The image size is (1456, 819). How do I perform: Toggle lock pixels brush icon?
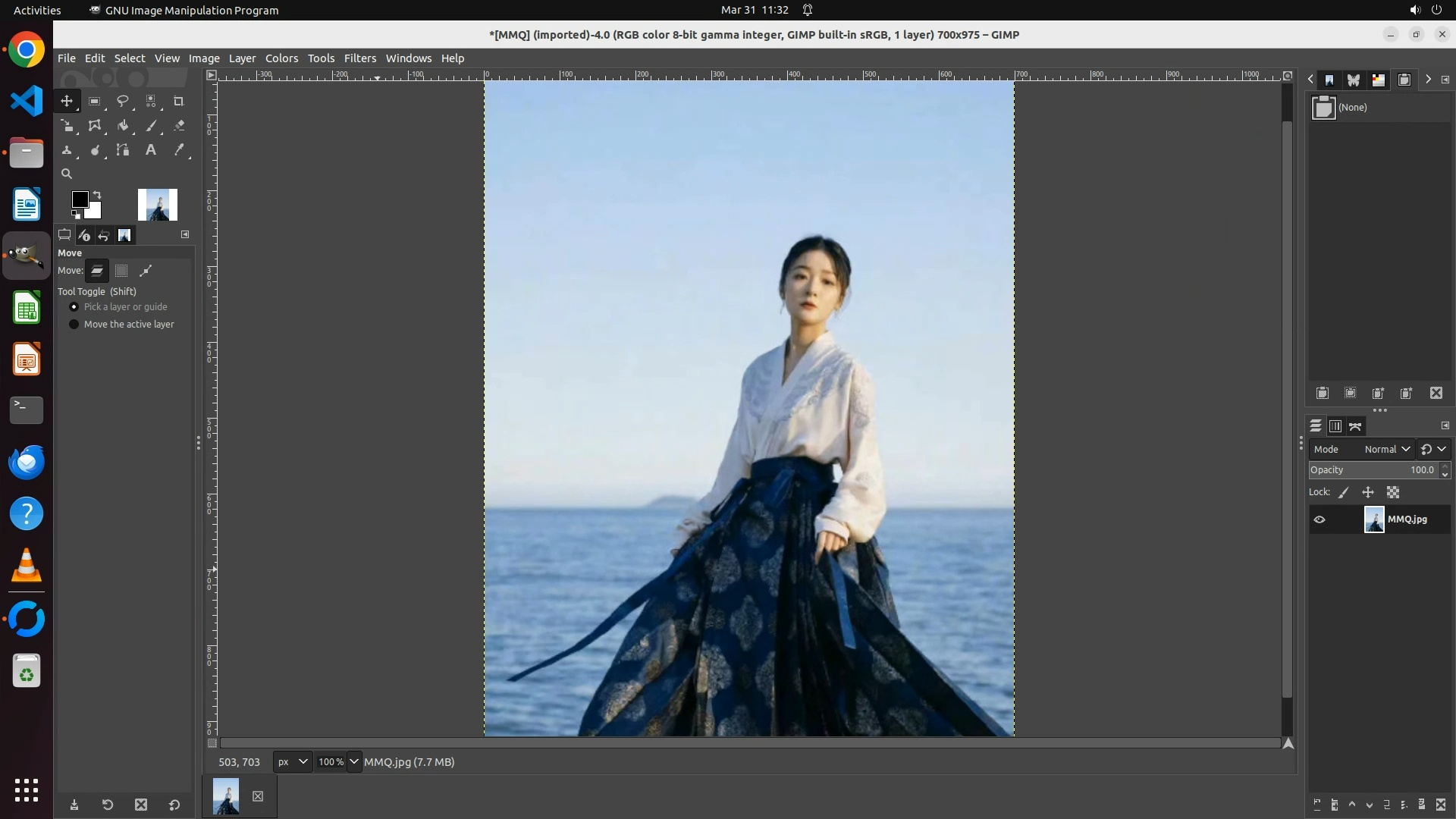pos(1344,492)
